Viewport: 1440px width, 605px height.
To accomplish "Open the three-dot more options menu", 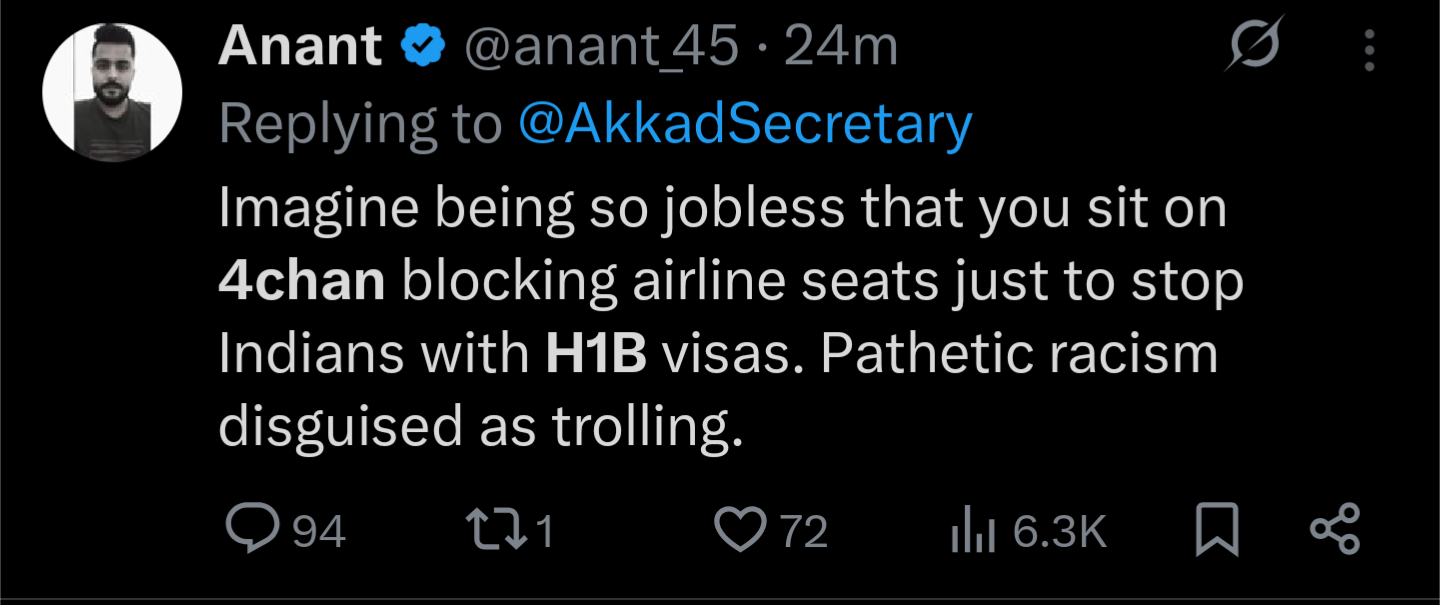I will pyautogui.click(x=1369, y=48).
